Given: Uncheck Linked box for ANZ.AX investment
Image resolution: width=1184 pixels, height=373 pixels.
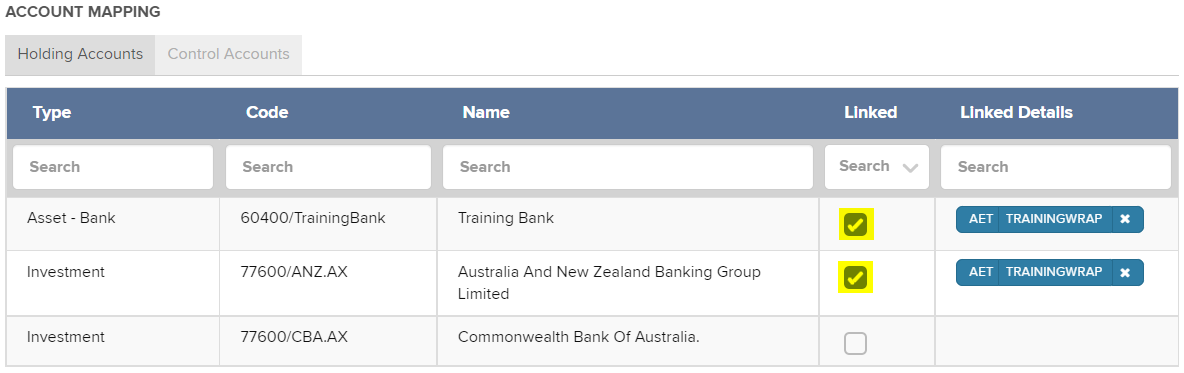Looking at the screenshot, I should (855, 278).
